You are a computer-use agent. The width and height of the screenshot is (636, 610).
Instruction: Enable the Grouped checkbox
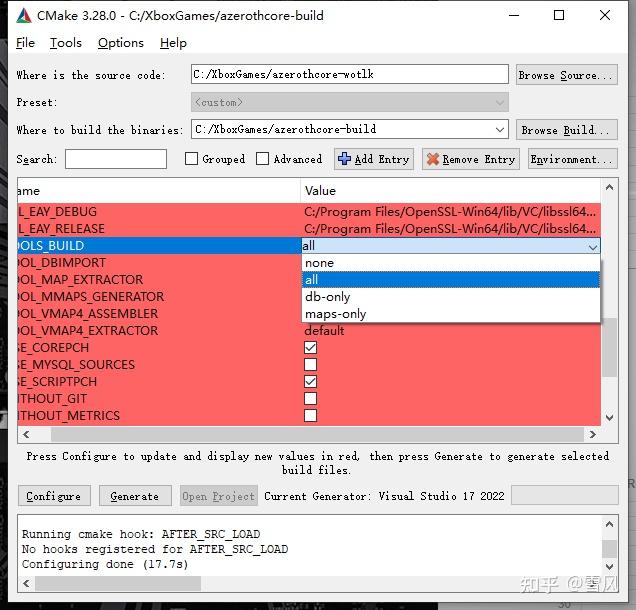click(192, 159)
